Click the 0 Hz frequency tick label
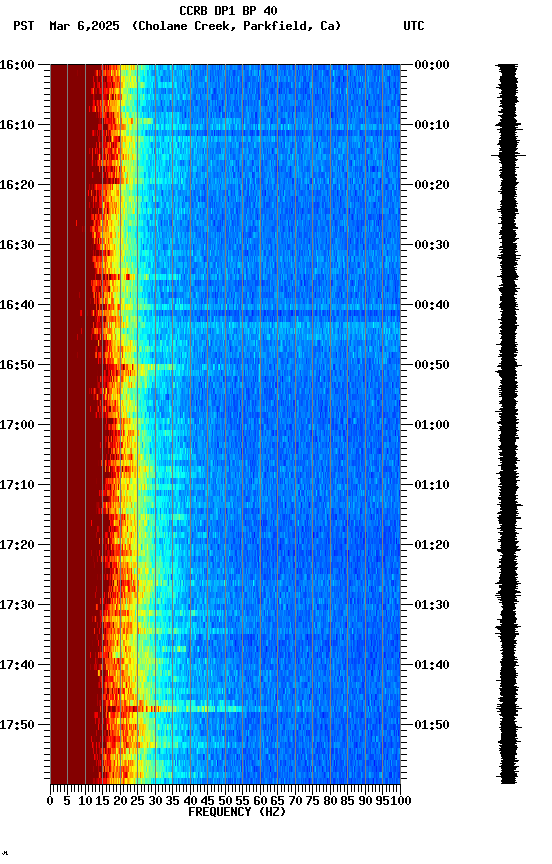Screen dimensions: 552x864 pyautogui.click(x=50, y=801)
